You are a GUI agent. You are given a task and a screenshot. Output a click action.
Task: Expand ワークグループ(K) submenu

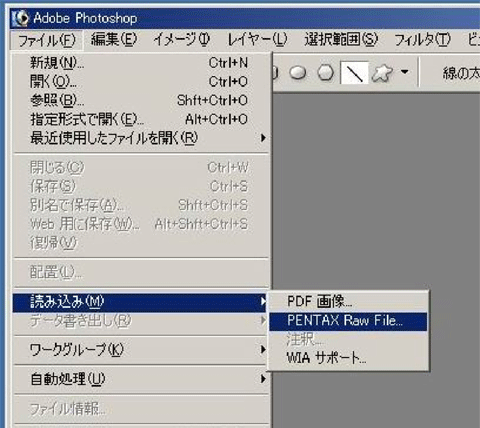tap(140, 350)
